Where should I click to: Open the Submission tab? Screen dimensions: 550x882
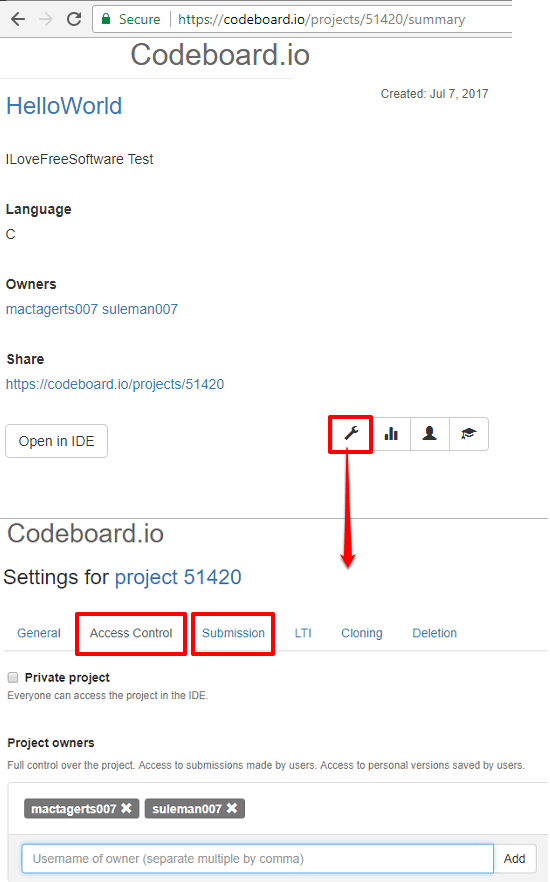tap(233, 633)
